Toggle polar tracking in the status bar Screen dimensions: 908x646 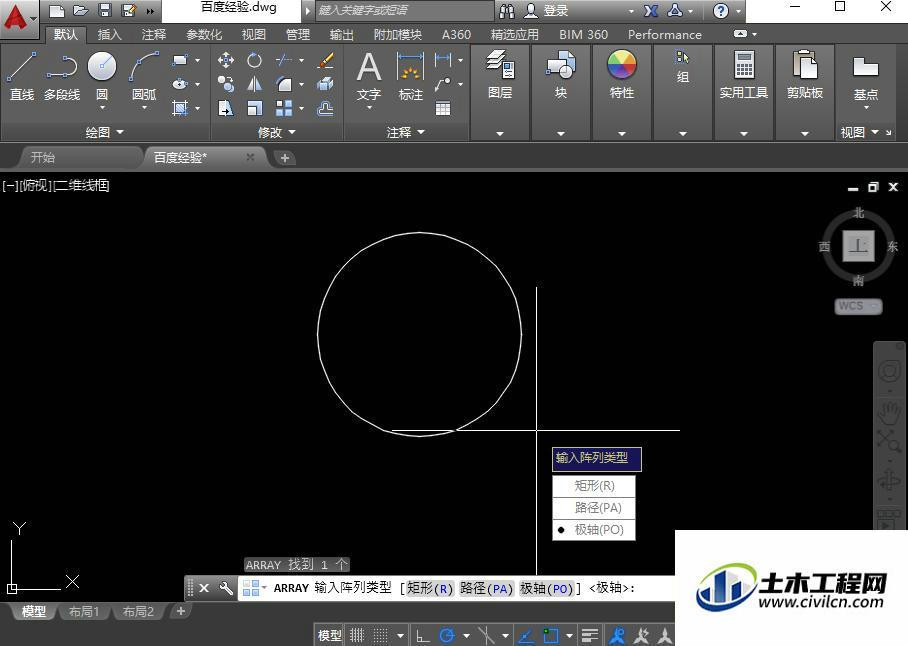(447, 636)
